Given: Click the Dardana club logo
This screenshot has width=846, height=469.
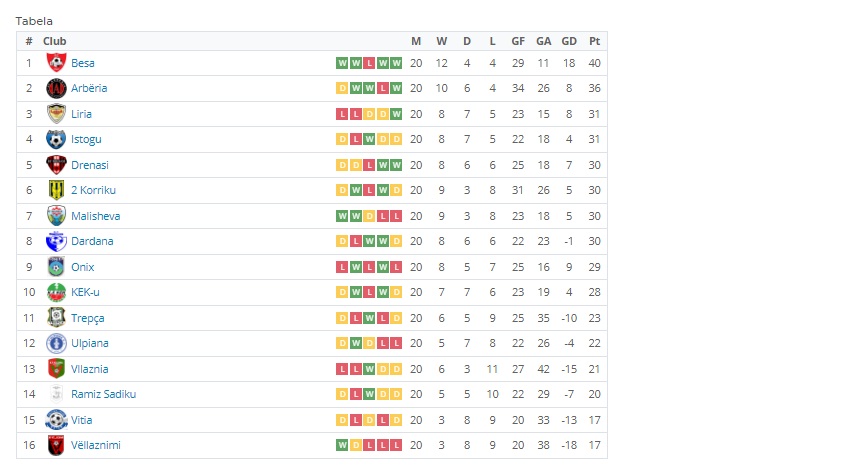Looking at the screenshot, I should coord(56,241).
